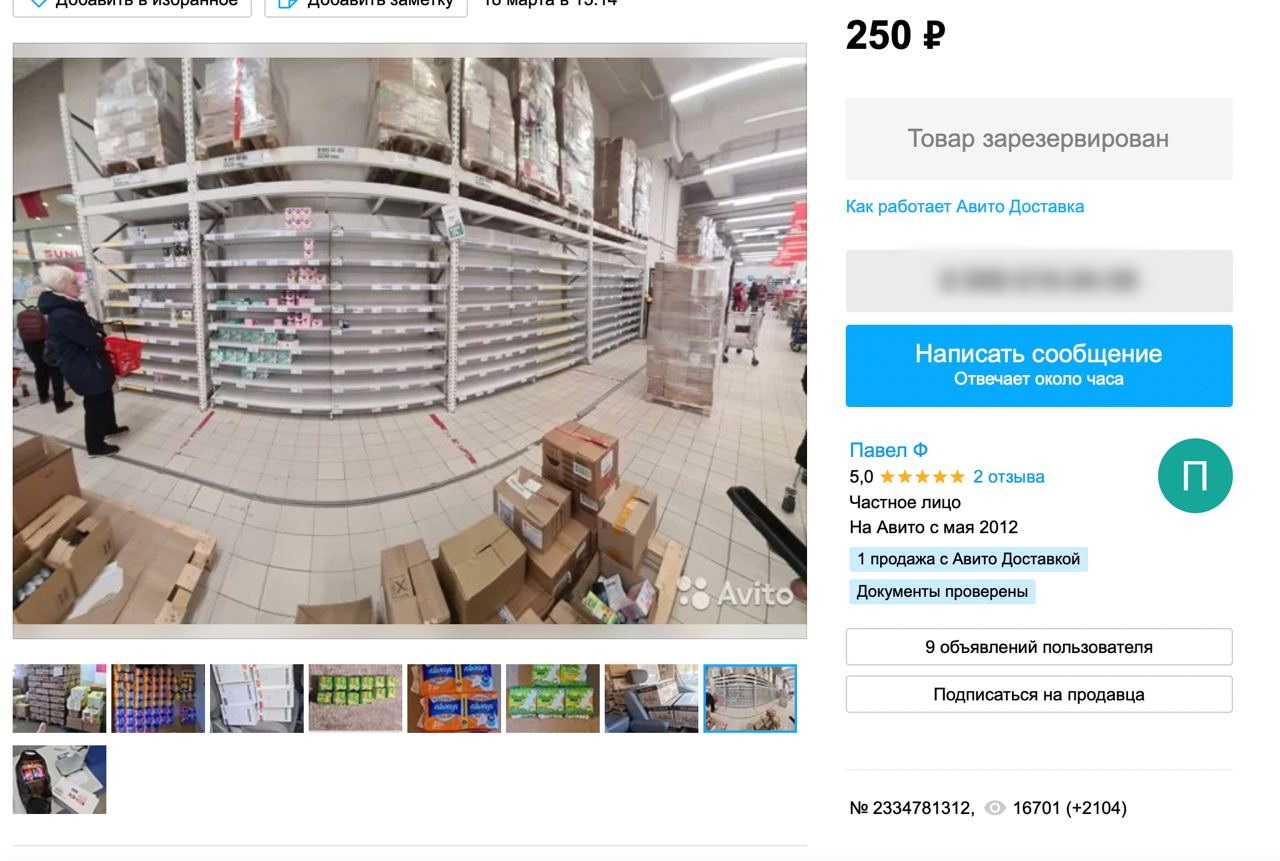Open seller profile Павел Ф
This screenshot has height=861, width=1280.
(889, 450)
